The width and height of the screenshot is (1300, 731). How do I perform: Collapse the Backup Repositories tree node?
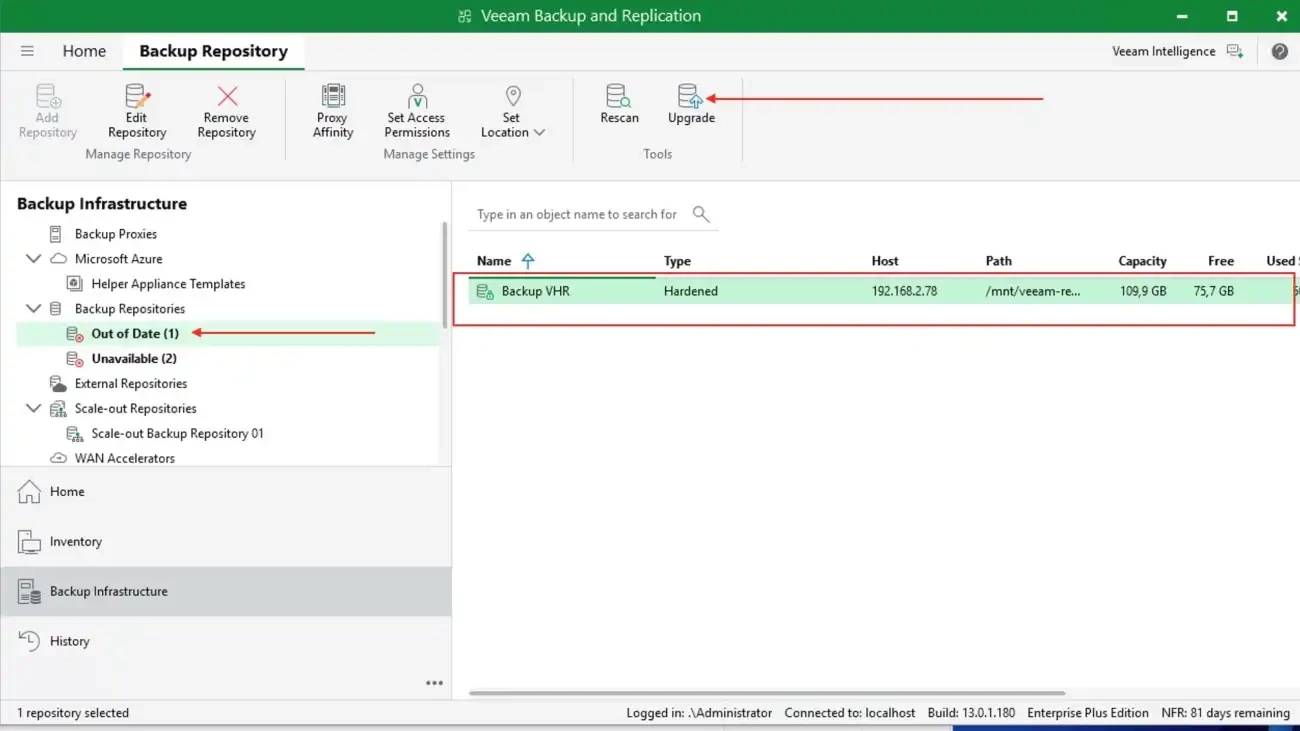click(33, 309)
